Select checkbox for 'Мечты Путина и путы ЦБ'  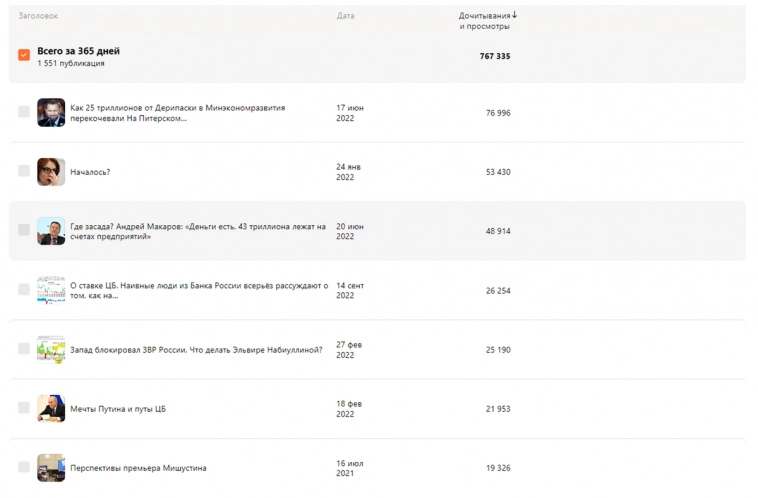tap(24, 408)
